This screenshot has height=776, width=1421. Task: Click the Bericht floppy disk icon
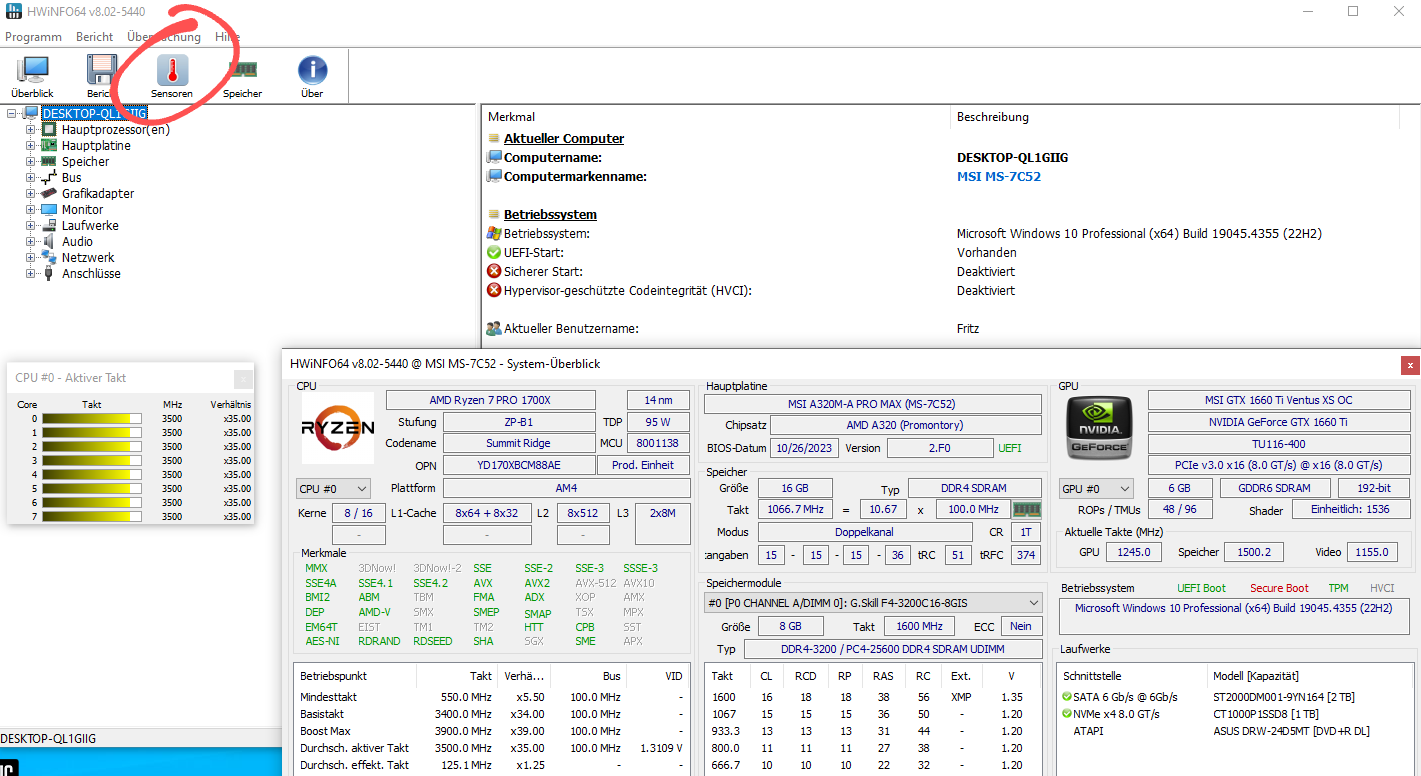tap(102, 70)
